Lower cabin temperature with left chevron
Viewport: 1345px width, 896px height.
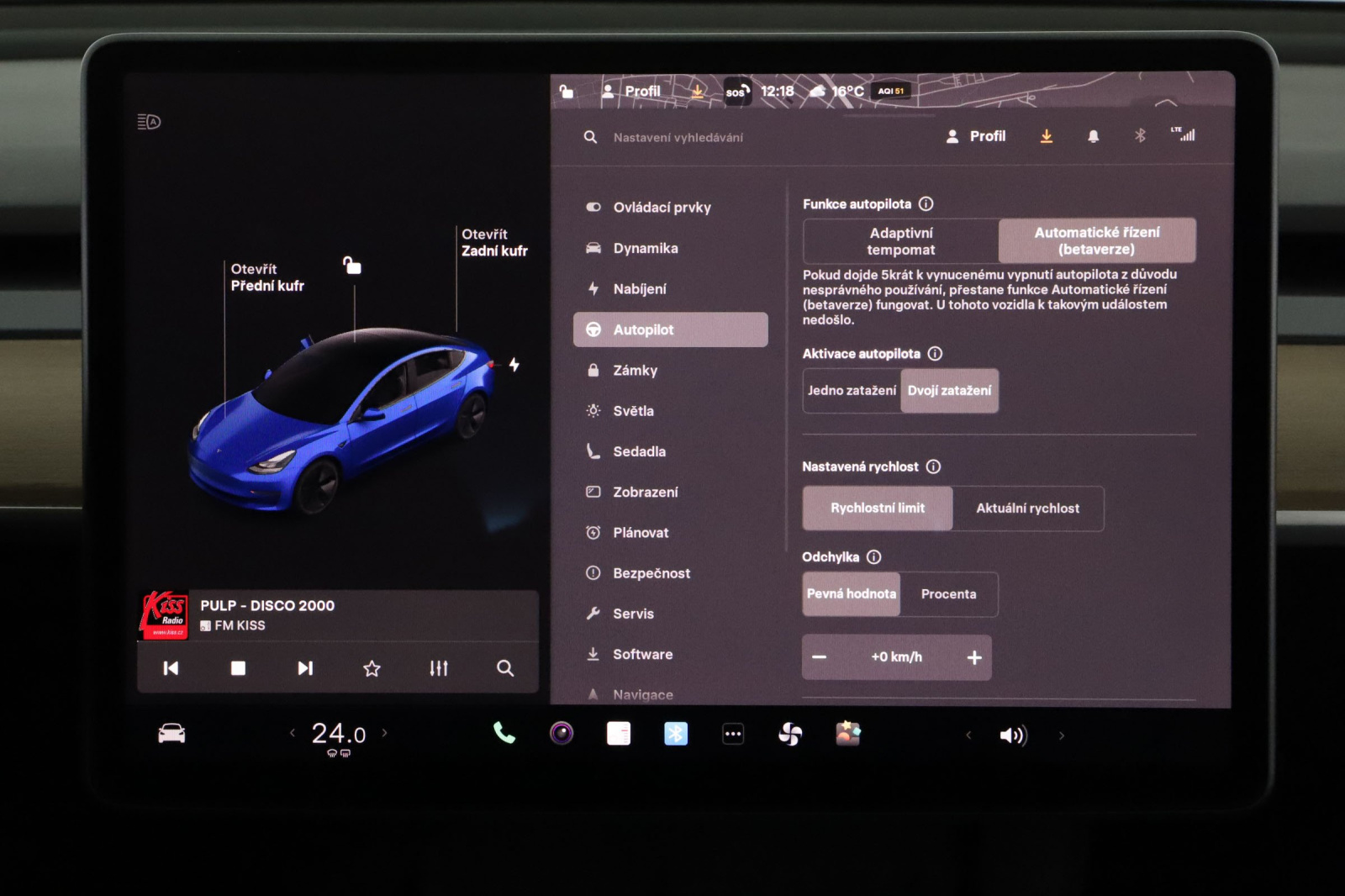click(x=293, y=733)
